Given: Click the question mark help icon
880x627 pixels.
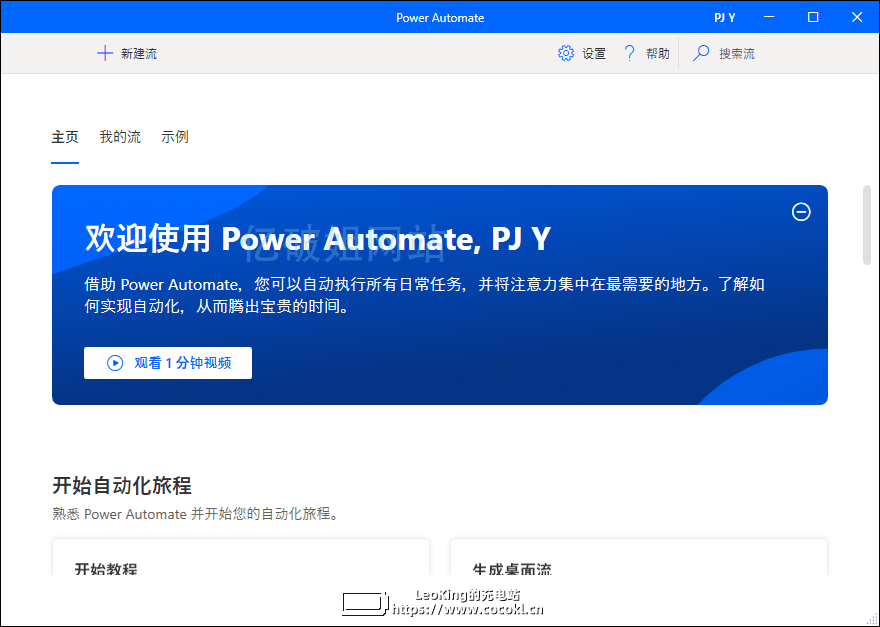Looking at the screenshot, I should click(630, 53).
